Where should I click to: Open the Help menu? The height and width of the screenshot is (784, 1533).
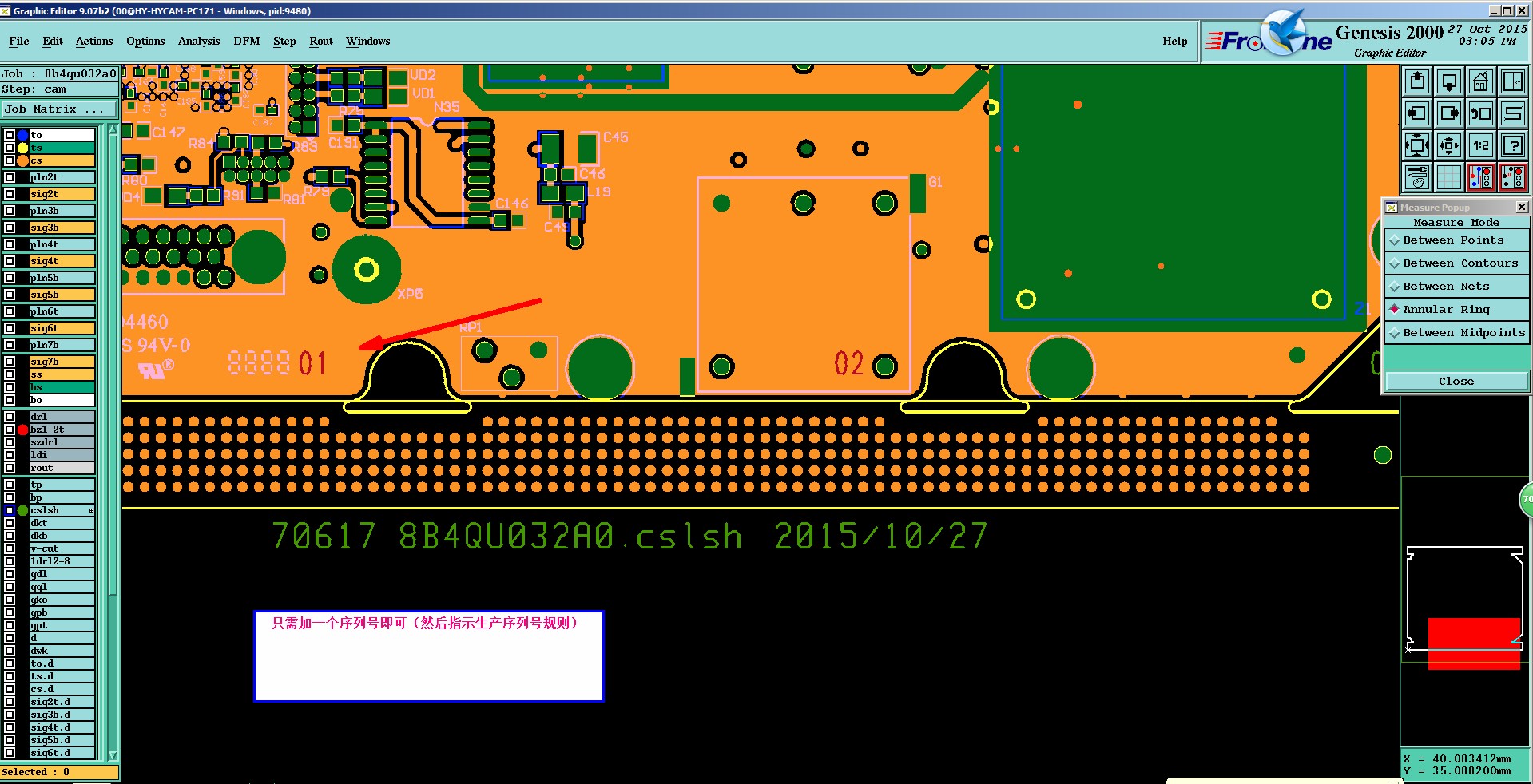click(1175, 42)
